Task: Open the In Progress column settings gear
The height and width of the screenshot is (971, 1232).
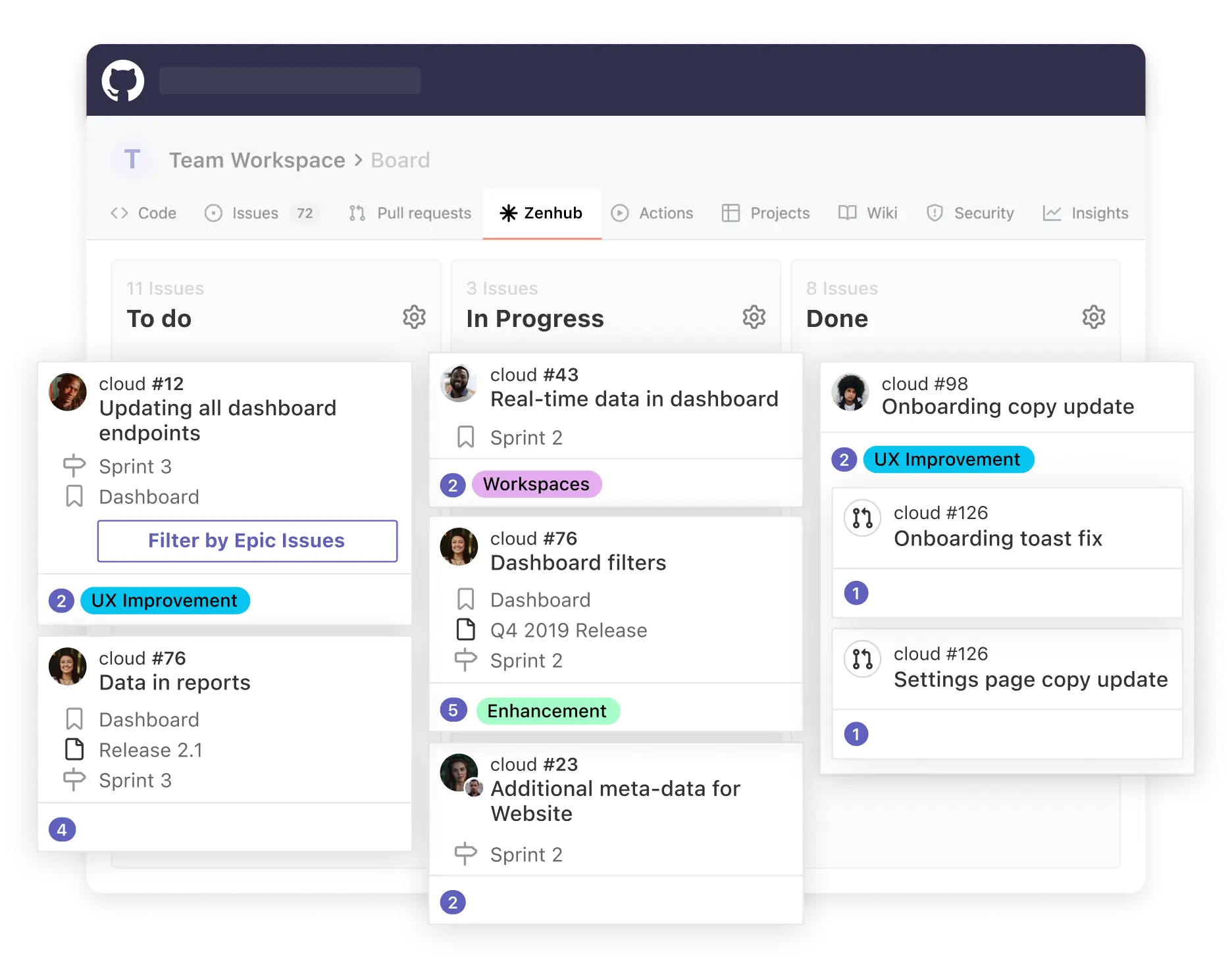Action: pos(754,317)
